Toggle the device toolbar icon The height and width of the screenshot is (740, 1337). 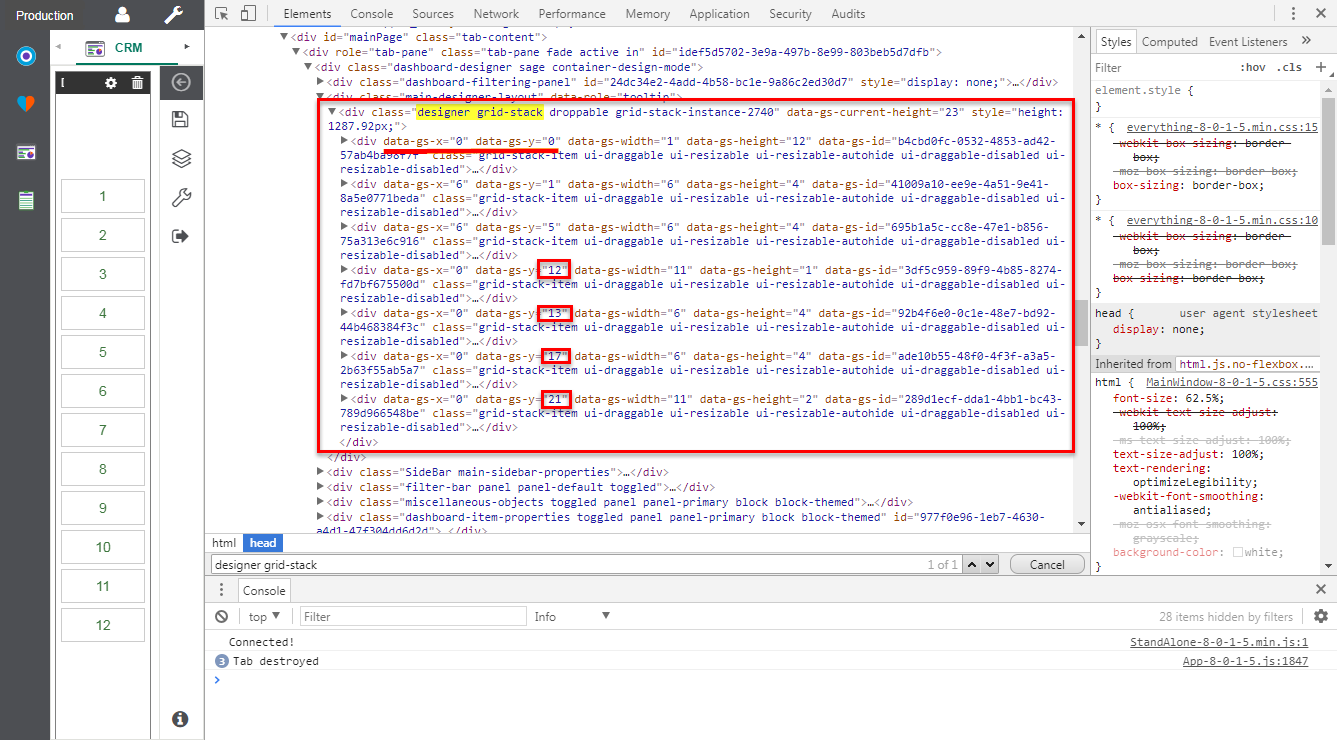[x=248, y=14]
